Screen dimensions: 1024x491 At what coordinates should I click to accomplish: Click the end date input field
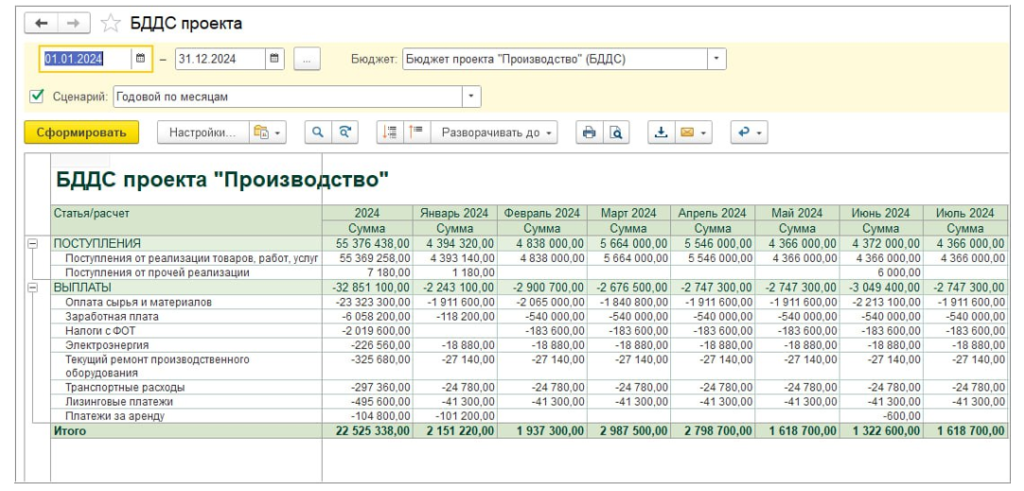tap(219, 59)
